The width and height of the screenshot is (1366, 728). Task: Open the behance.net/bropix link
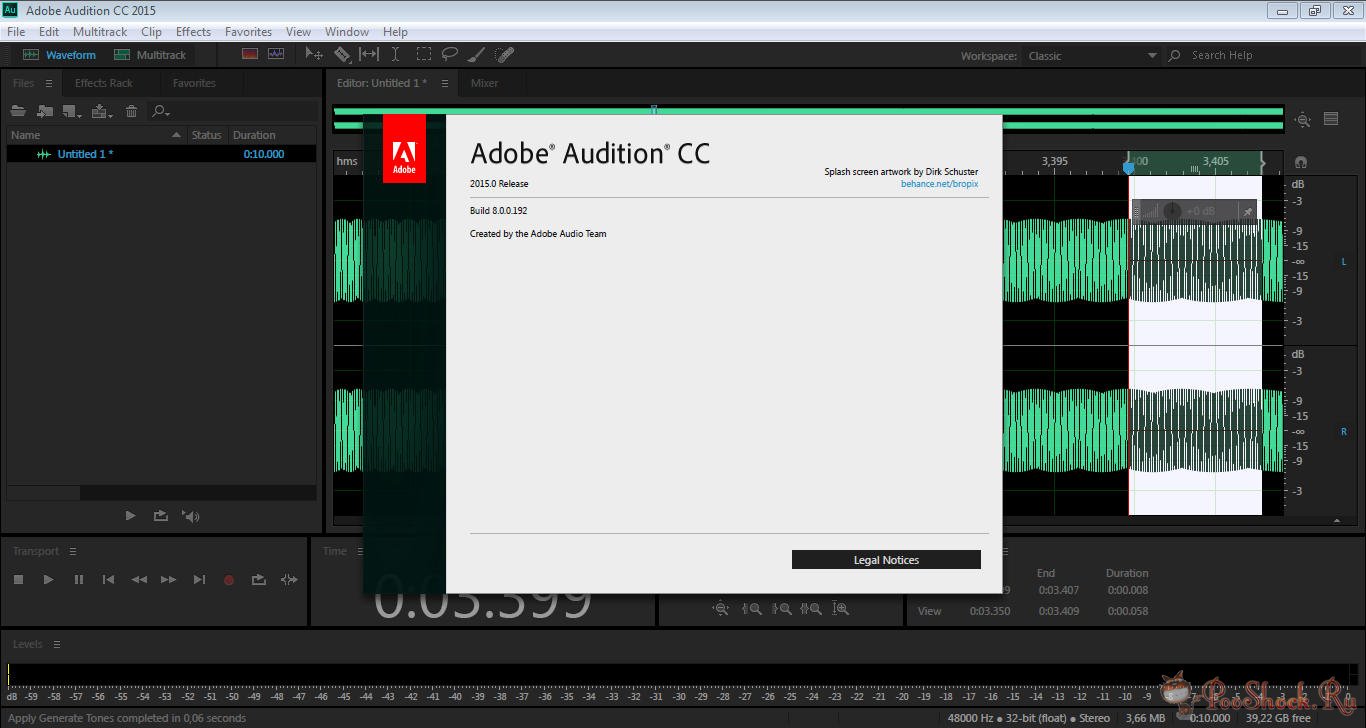[x=939, y=184]
